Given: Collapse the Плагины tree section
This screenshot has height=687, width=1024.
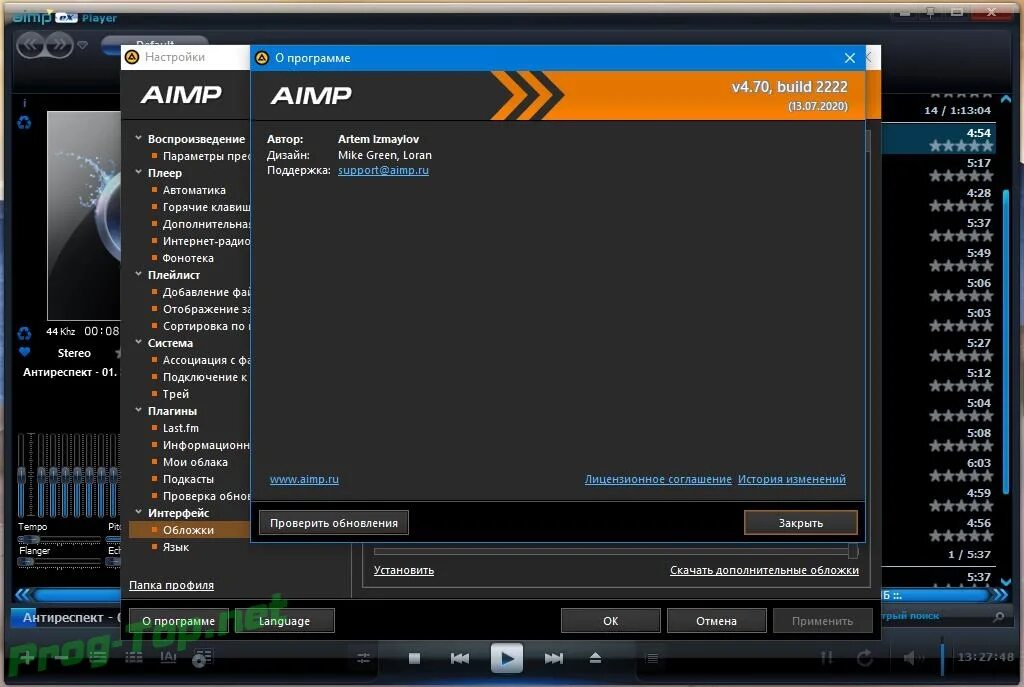Looking at the screenshot, I should (x=138, y=410).
